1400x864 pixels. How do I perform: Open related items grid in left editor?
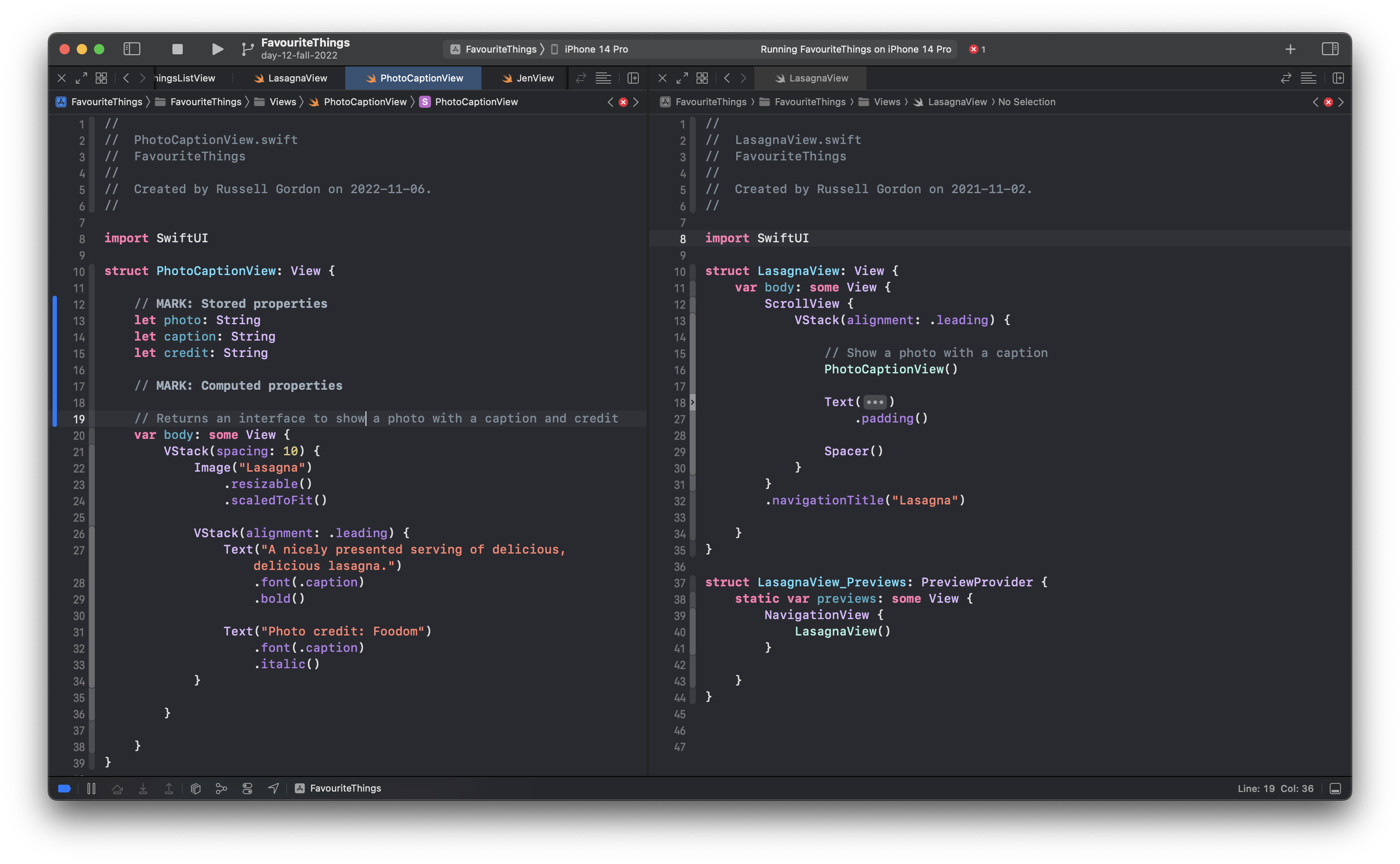(x=102, y=78)
